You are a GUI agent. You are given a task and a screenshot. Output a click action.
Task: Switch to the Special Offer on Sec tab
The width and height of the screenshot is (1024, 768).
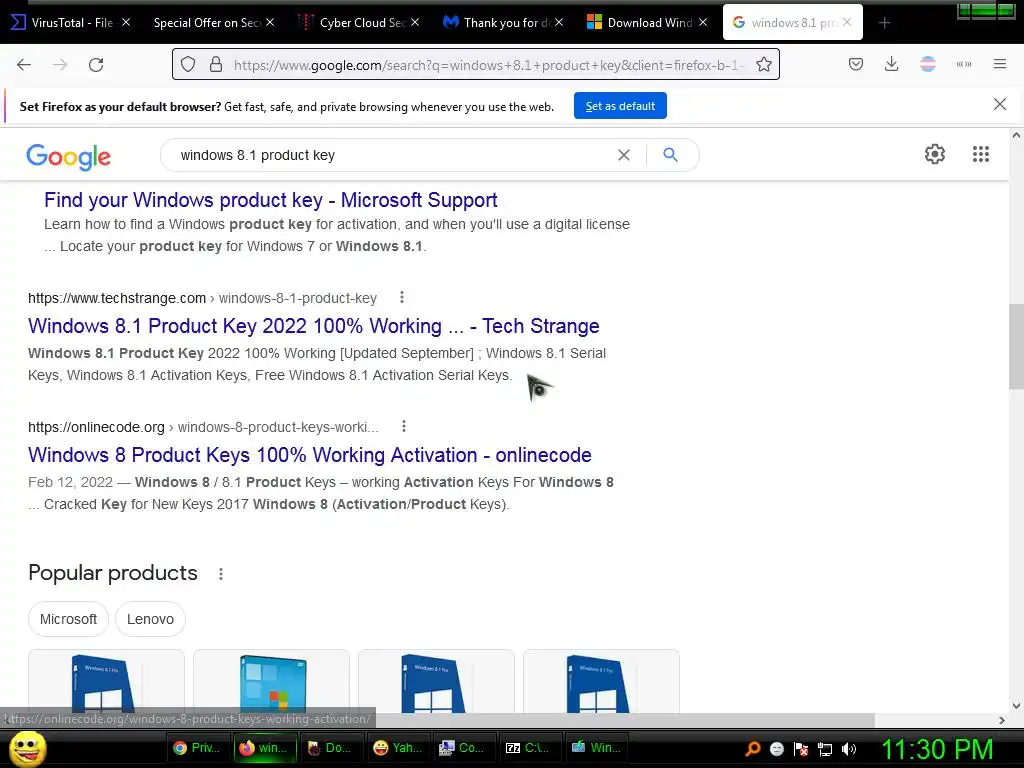point(207,23)
